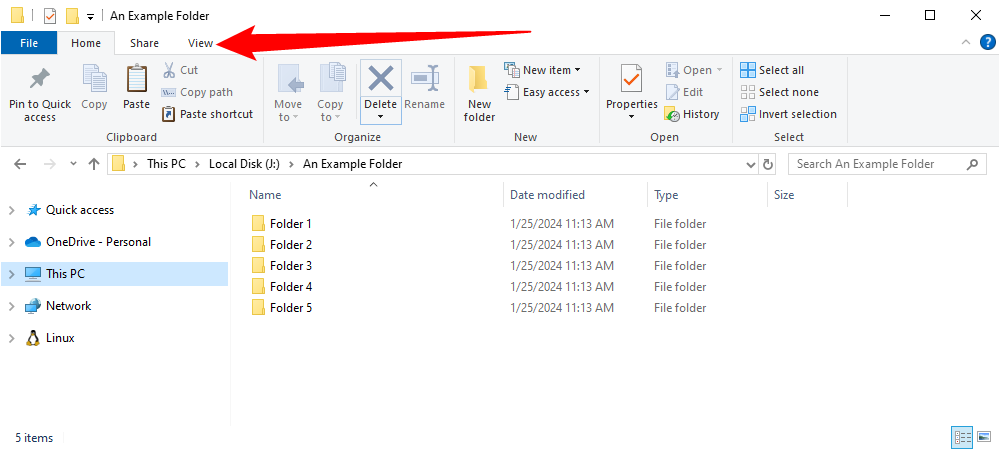The image size is (1000, 450).
Task: Create a New folder from ribbon
Action: 479,93
